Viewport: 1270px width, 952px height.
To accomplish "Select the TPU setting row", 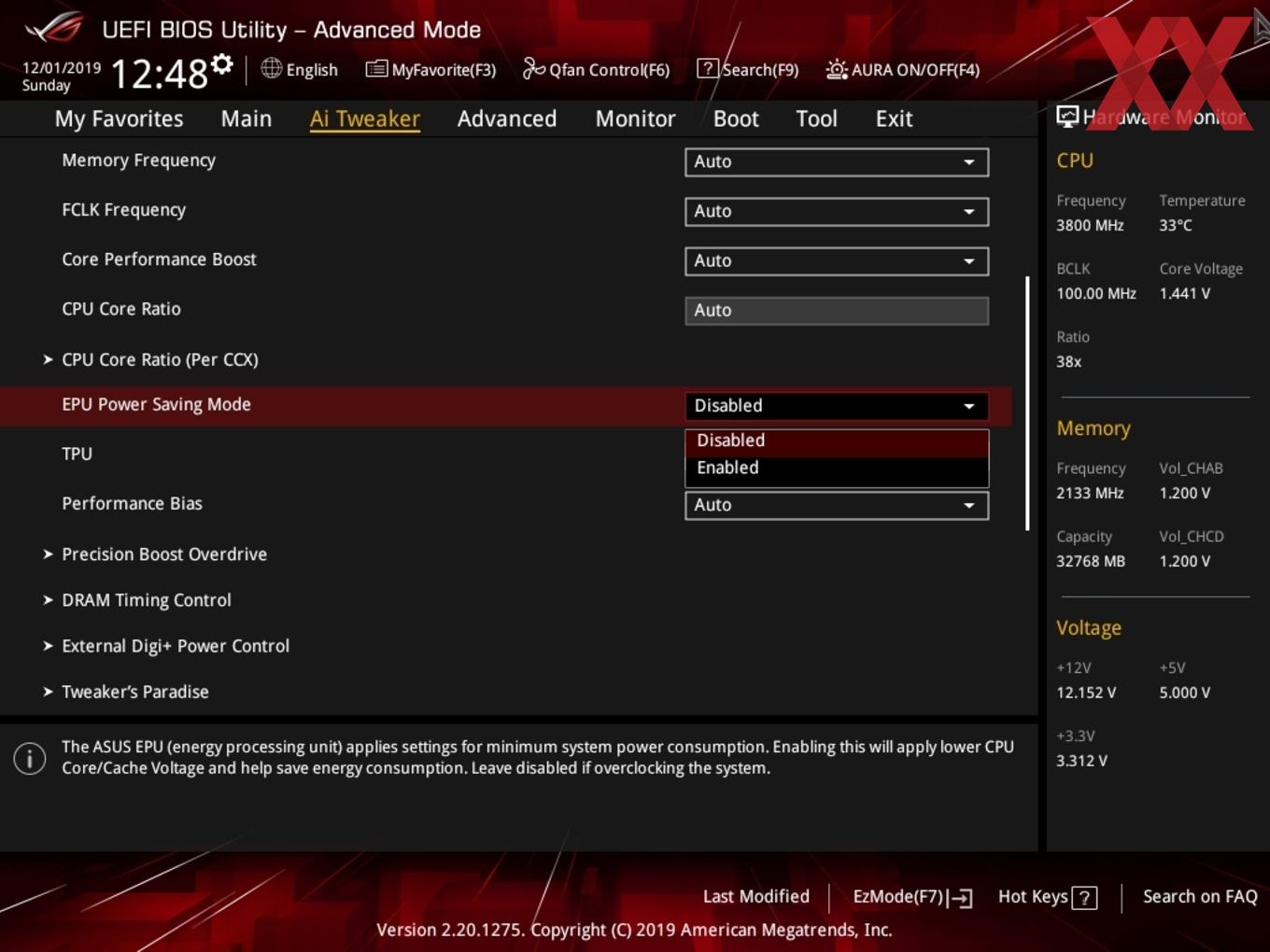I will pyautogui.click(x=505, y=455).
